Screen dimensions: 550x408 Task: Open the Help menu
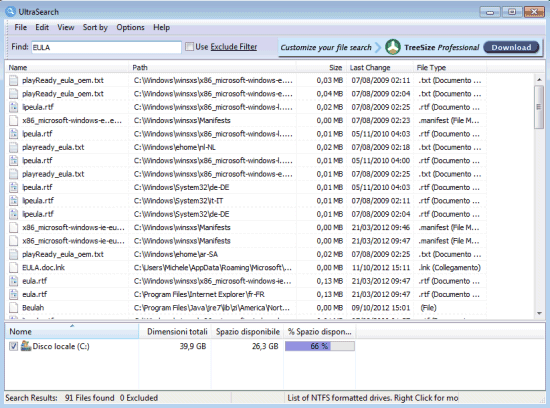(x=161, y=27)
